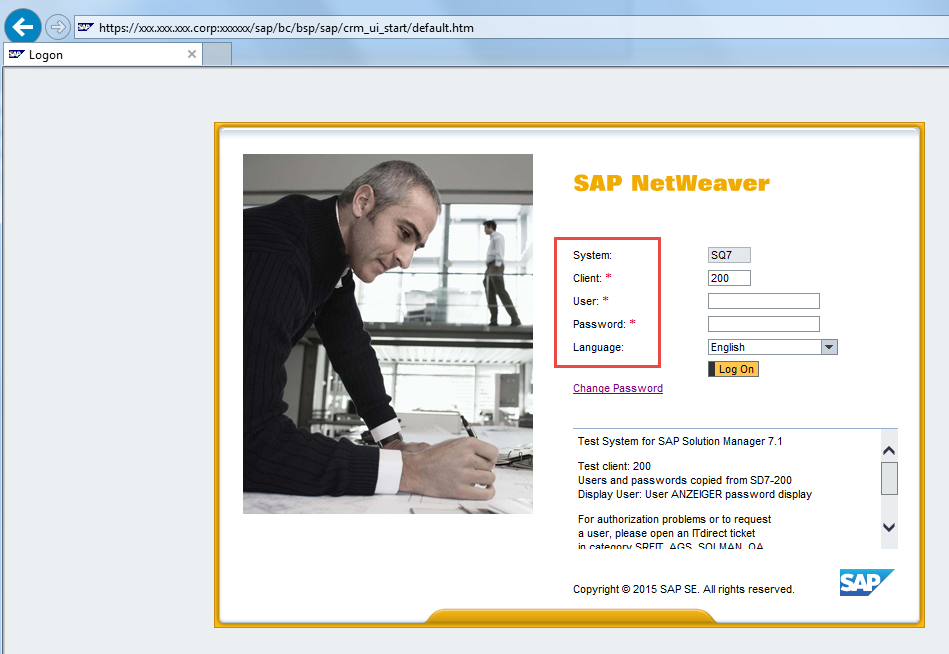Open a new blank browser tab
This screenshot has height=654, width=949.
(217, 54)
